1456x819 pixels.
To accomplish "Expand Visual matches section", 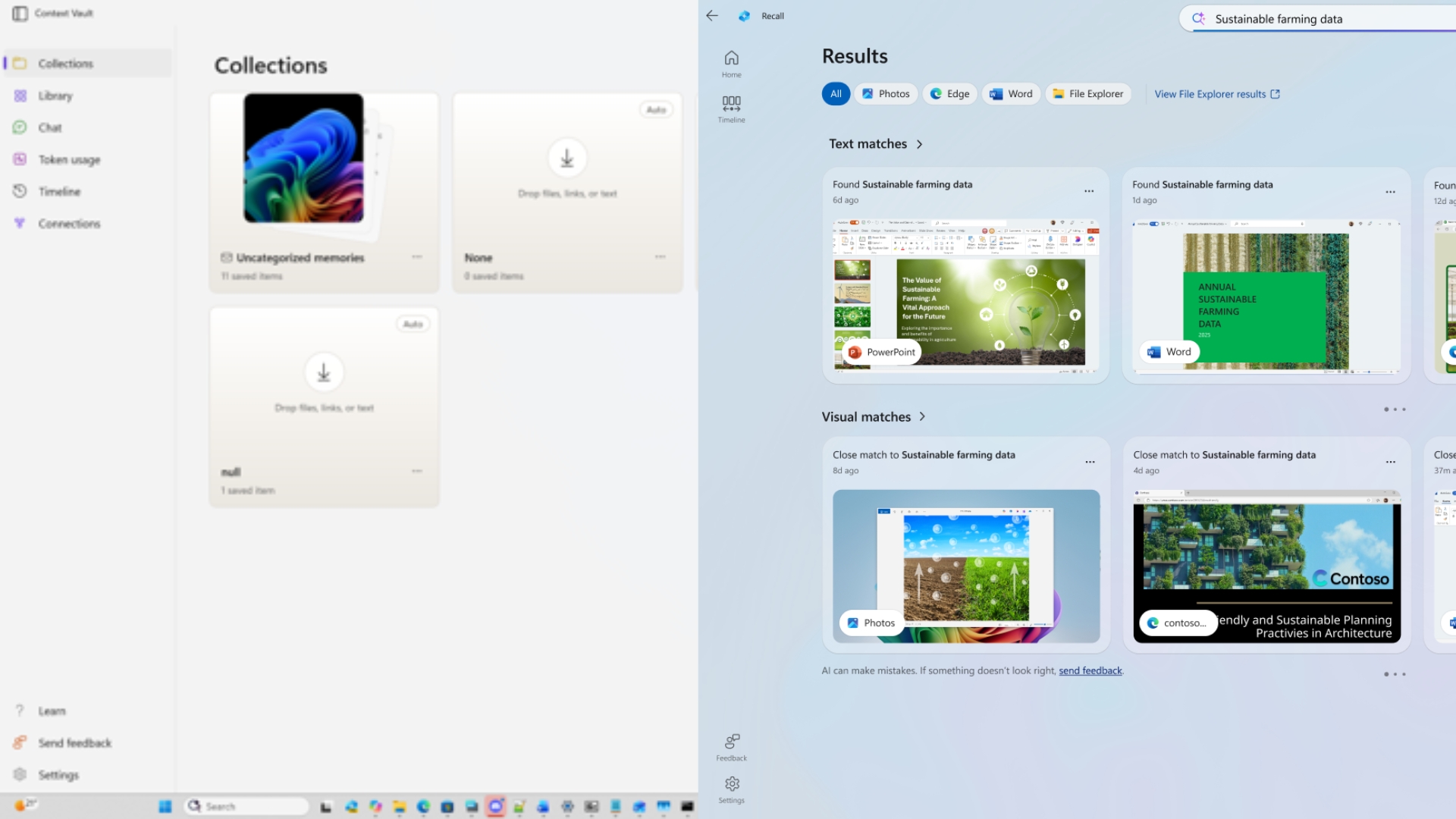I will pyautogui.click(x=874, y=416).
